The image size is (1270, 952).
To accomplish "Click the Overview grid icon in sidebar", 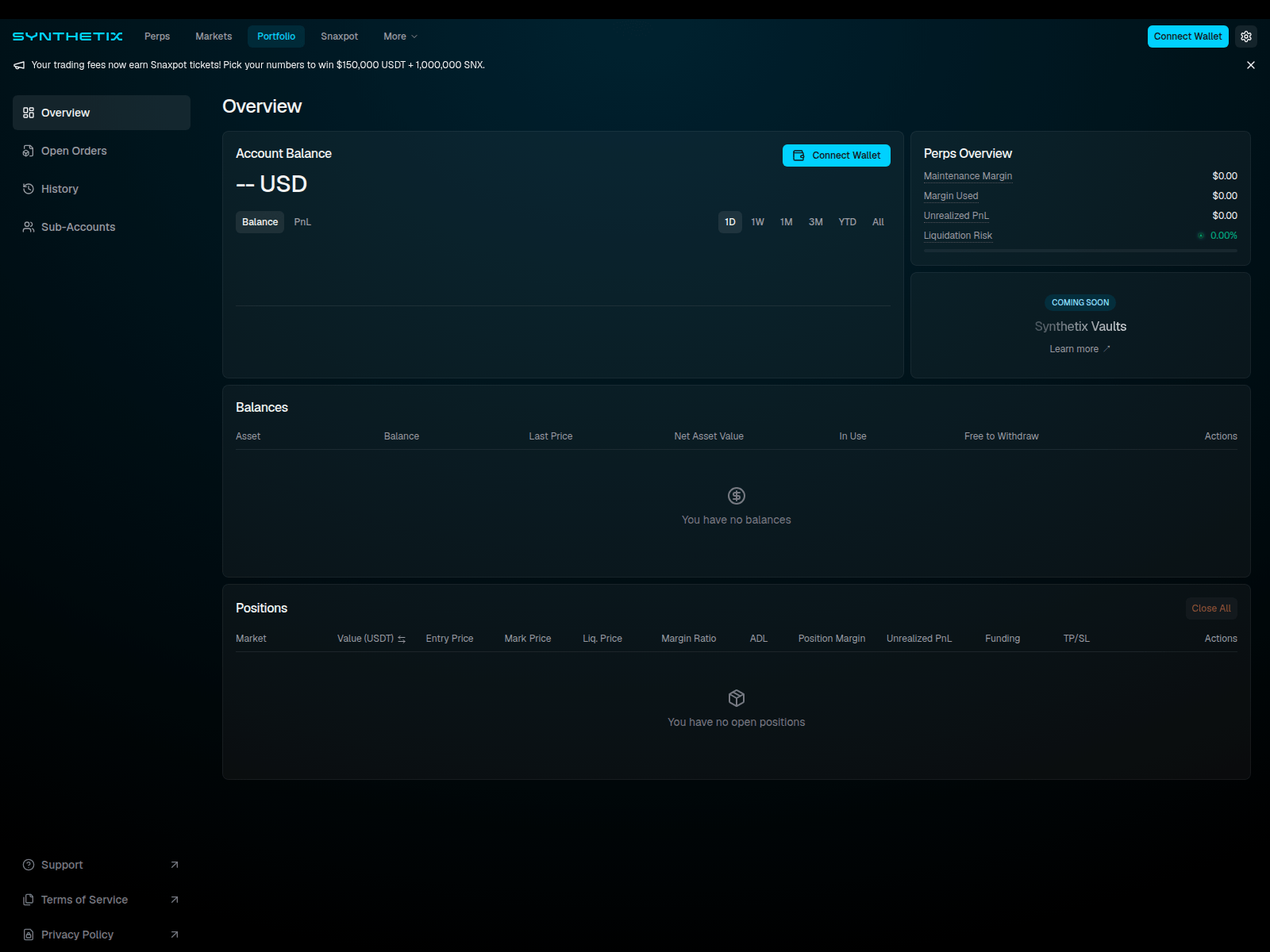I will (29, 113).
